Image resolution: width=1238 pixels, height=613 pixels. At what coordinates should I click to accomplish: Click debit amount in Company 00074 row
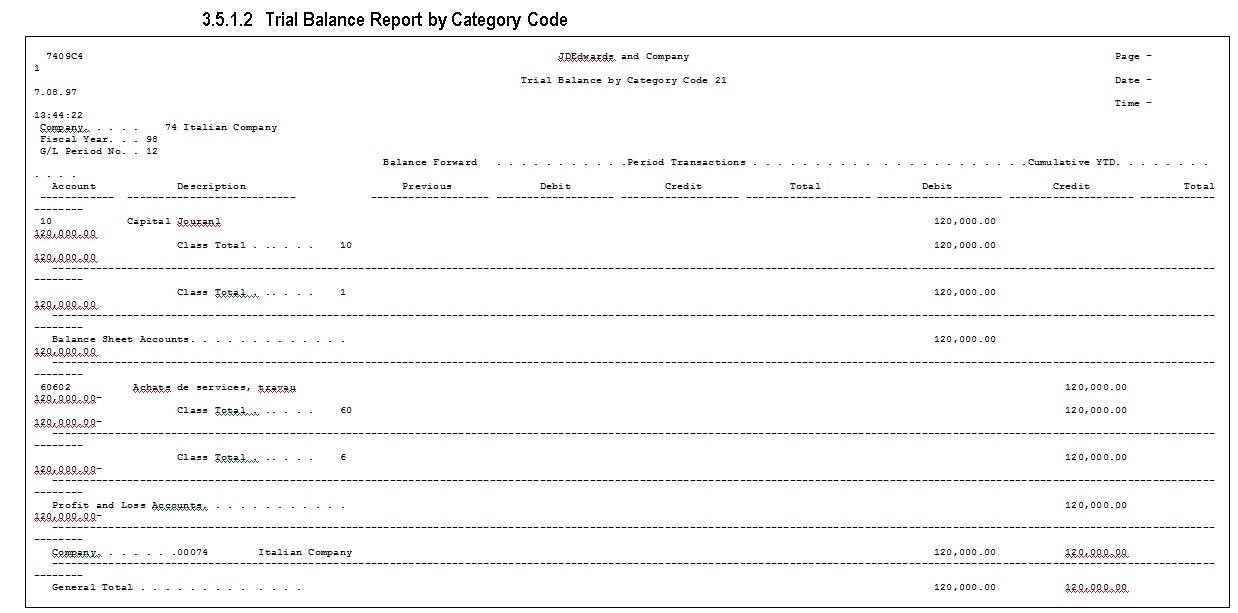click(x=964, y=552)
